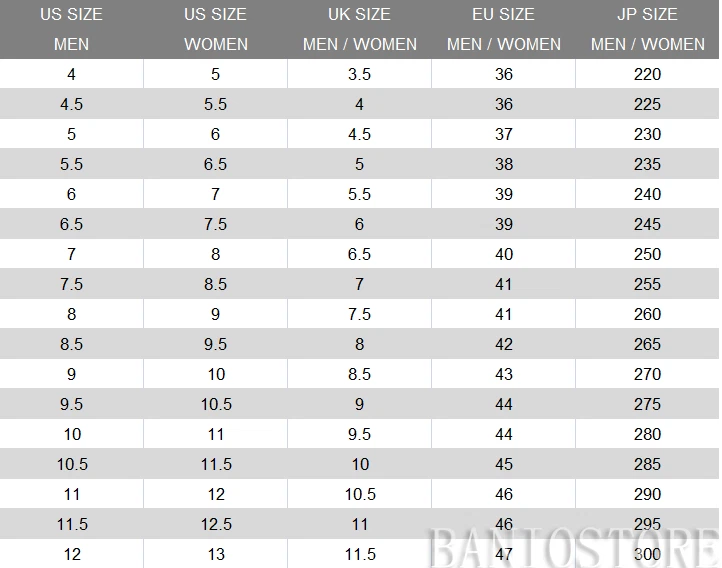
Task: Click US men size 7 cell
Action: [71, 254]
